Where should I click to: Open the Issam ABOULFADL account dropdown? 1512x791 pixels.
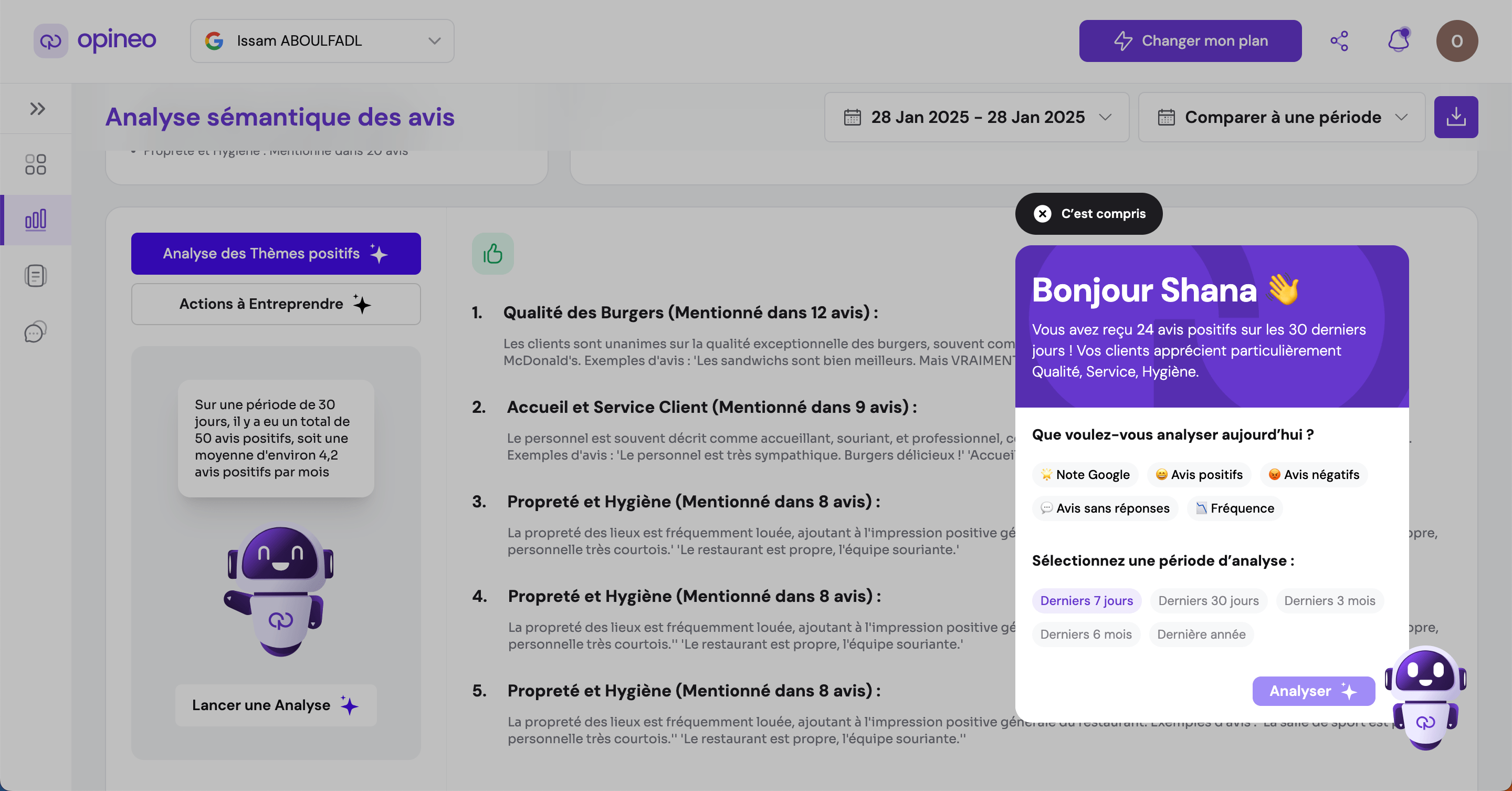(x=322, y=40)
